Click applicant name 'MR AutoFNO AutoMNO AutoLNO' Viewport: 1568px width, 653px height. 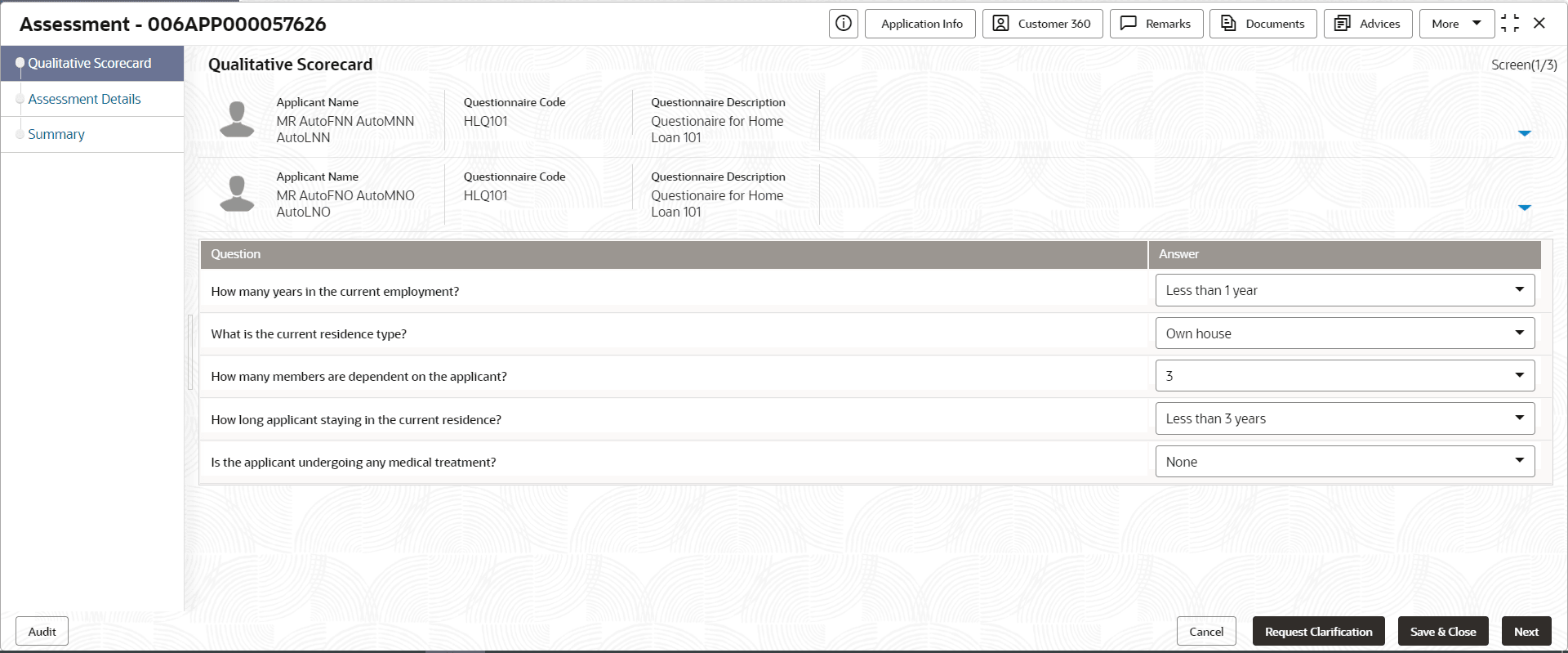click(345, 204)
